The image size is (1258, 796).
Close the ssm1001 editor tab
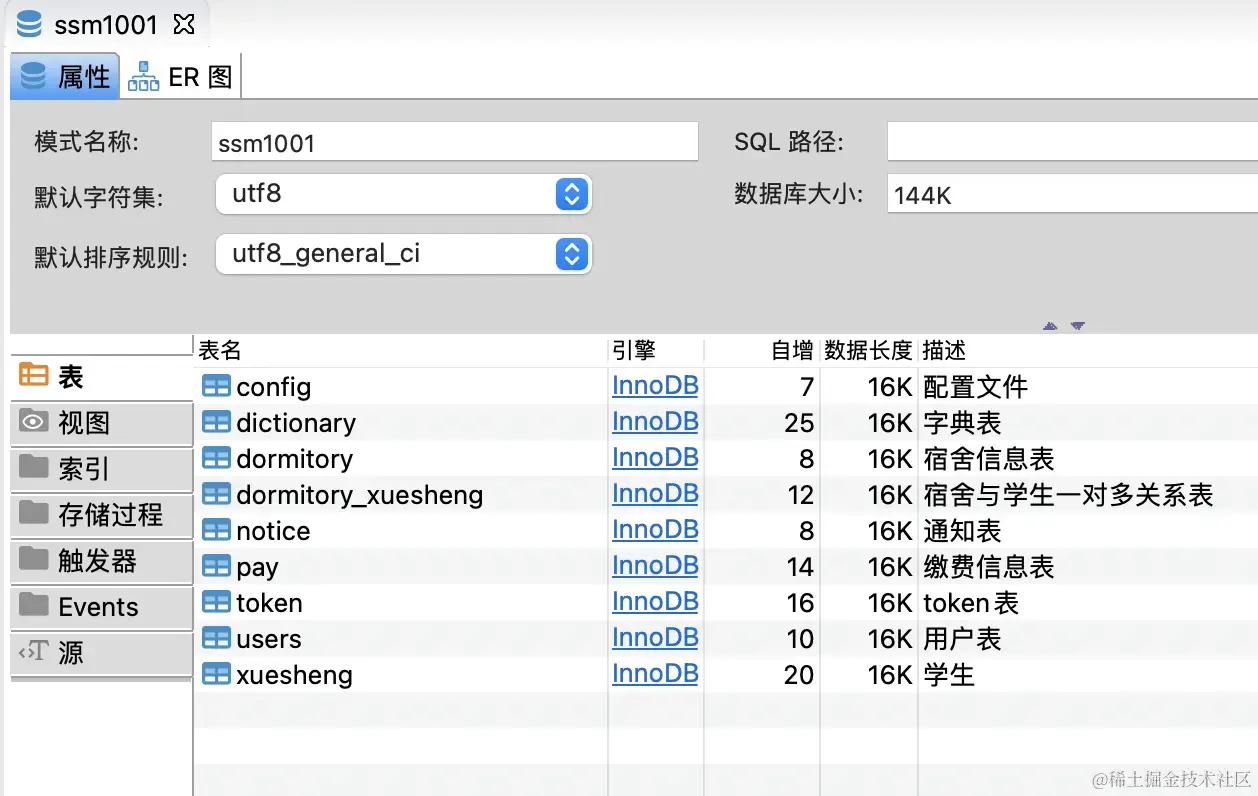coord(184,24)
